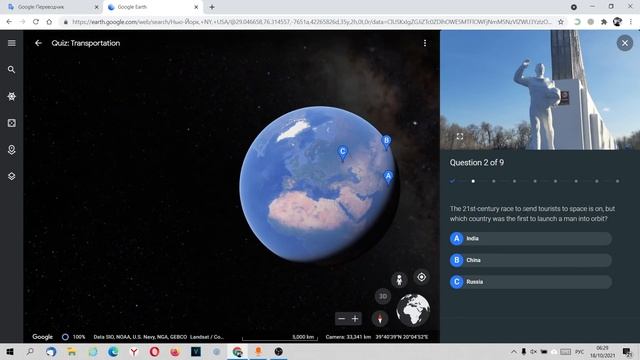Click map pin C on the globe
Image resolution: width=640 pixels, height=360 pixels.
[342, 153]
